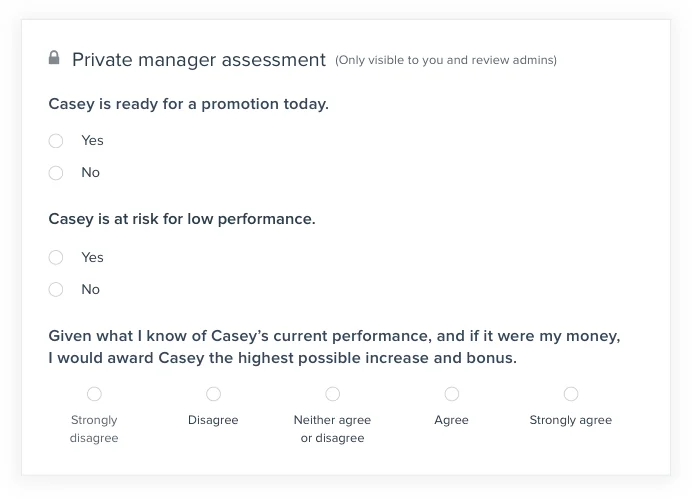Select Yes for ready for promotion

(56, 141)
